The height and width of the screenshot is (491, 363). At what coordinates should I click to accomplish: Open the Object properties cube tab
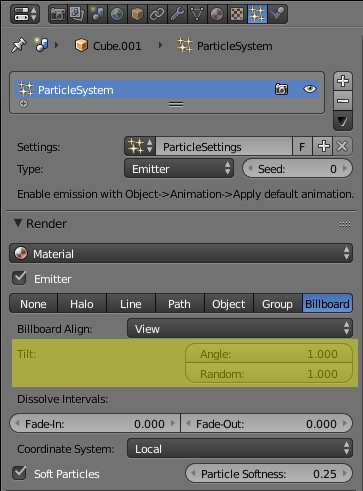point(137,14)
